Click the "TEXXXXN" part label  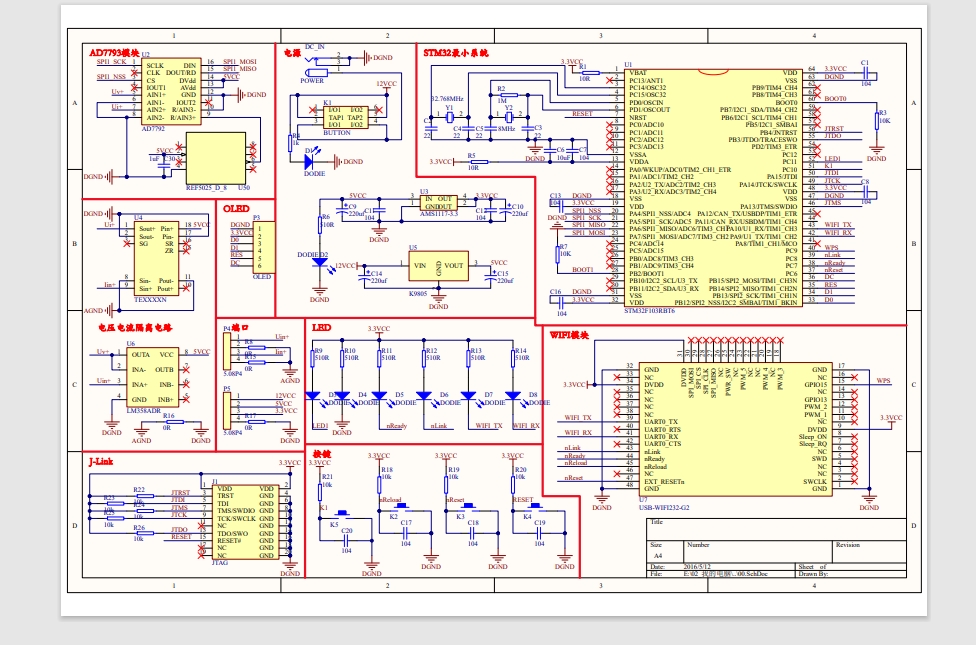tap(150, 299)
